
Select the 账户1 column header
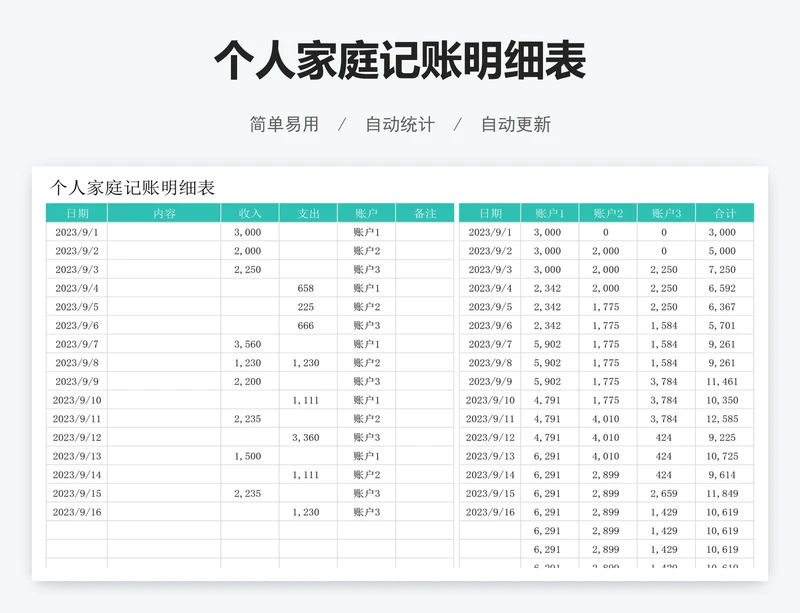click(550, 213)
